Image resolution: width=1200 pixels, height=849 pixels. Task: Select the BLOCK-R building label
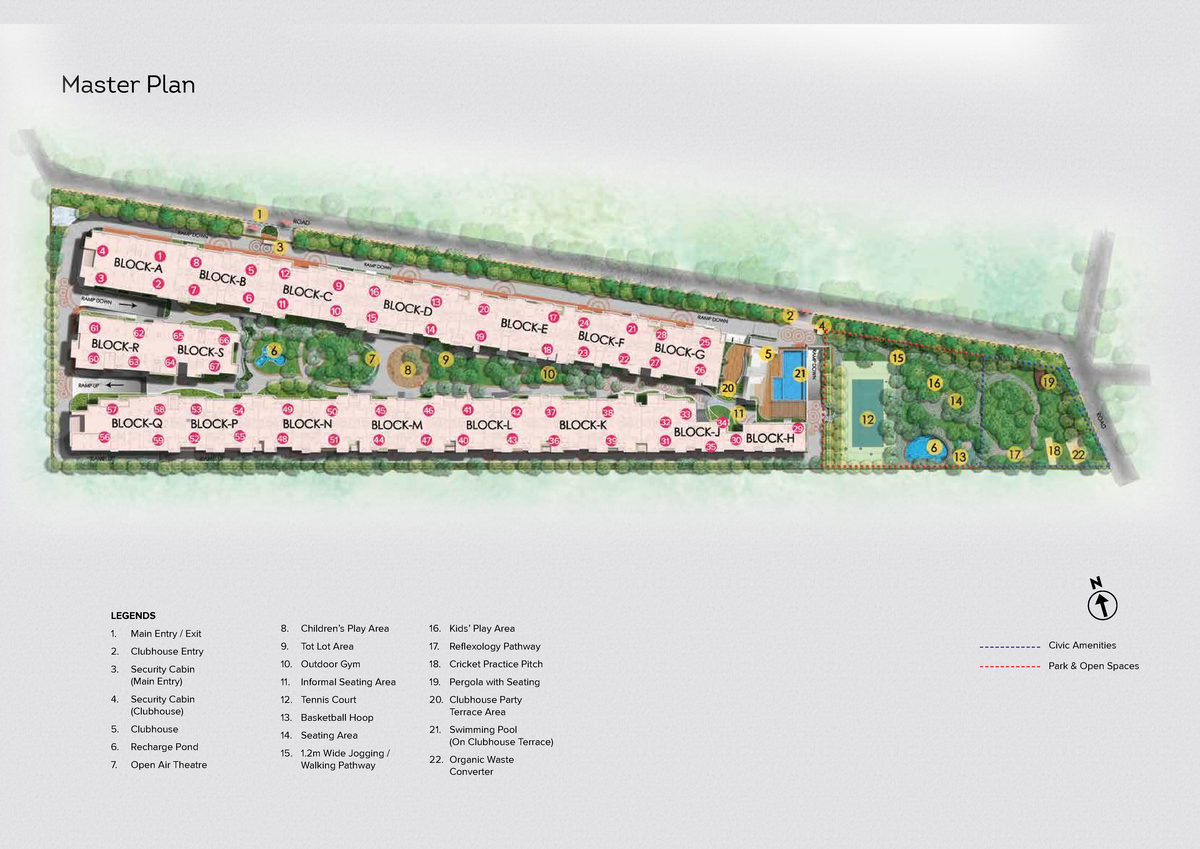[x=114, y=346]
